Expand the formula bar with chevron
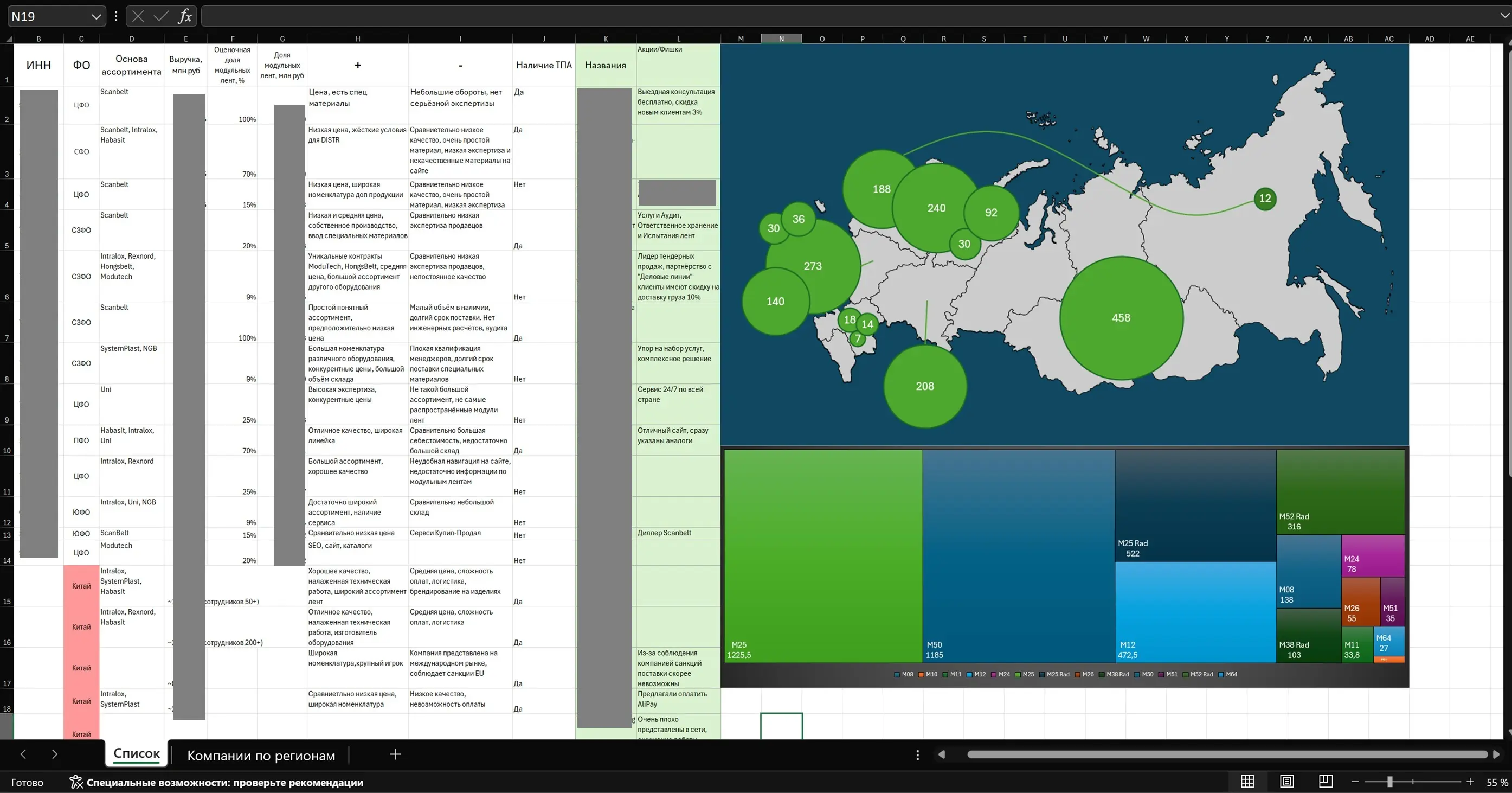 pos(1504,16)
